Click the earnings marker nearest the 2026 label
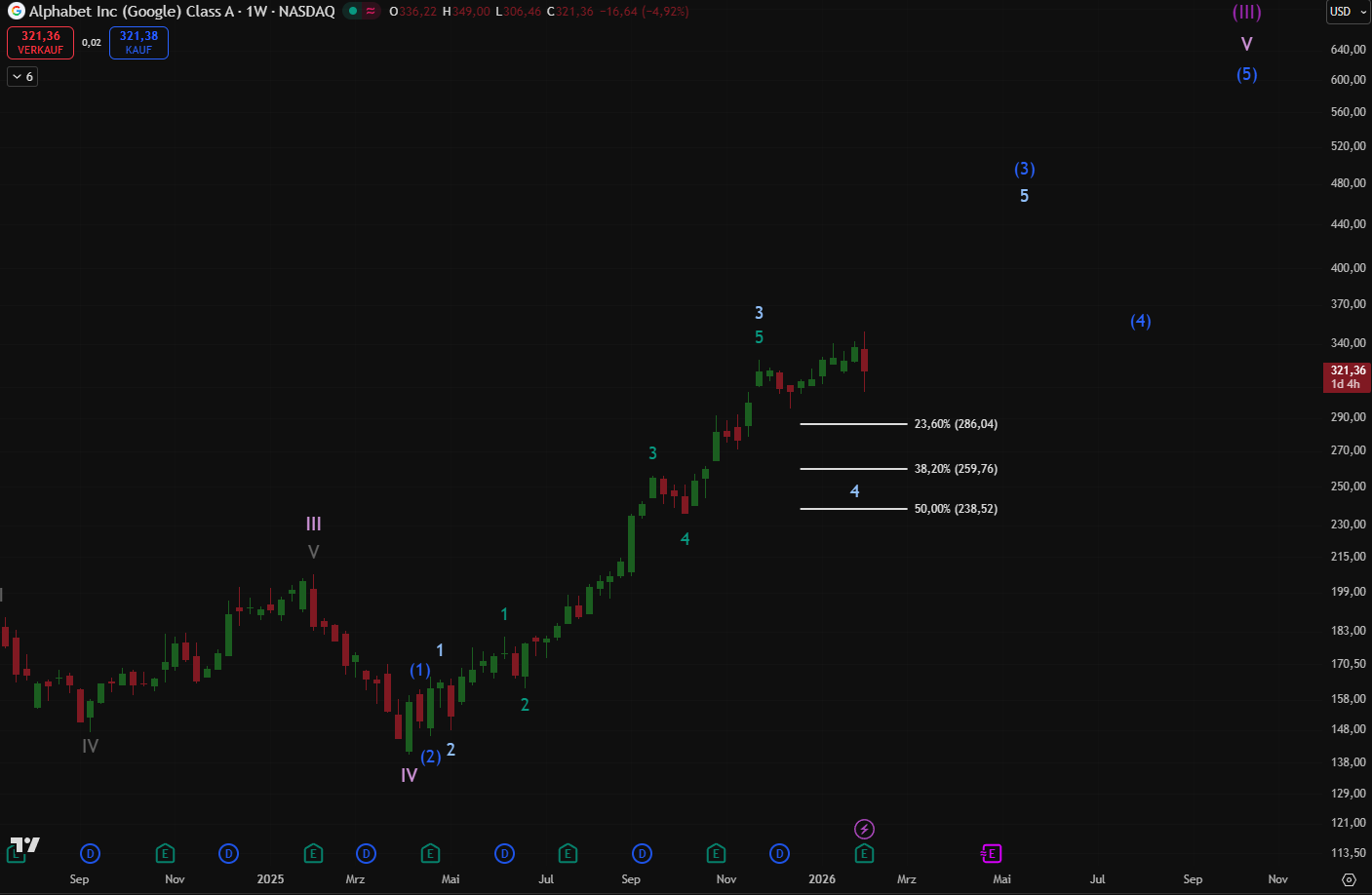The height and width of the screenshot is (895, 1372). point(864,854)
